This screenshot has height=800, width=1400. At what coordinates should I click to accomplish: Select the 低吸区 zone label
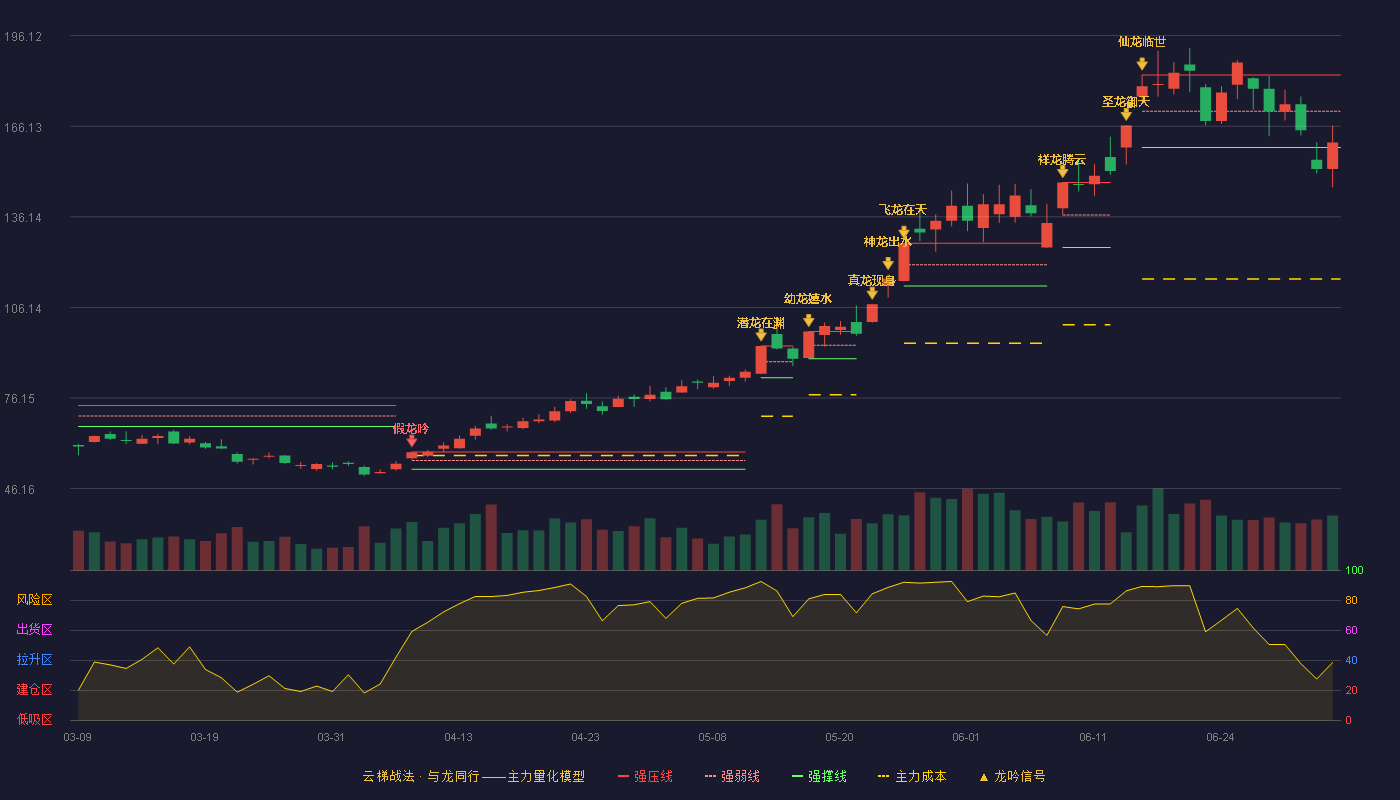pyautogui.click(x=35, y=719)
